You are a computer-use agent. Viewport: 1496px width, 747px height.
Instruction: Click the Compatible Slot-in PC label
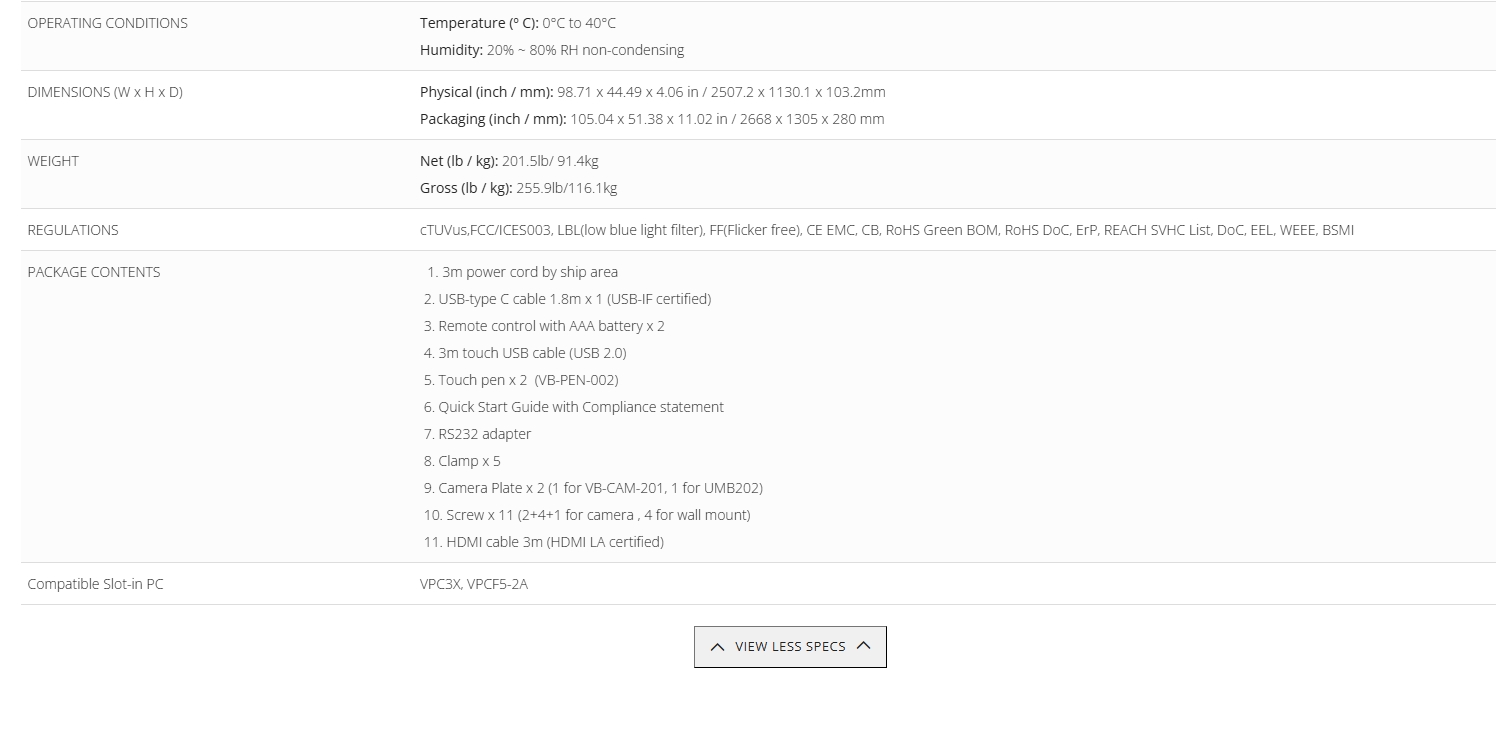pyautogui.click(x=95, y=584)
